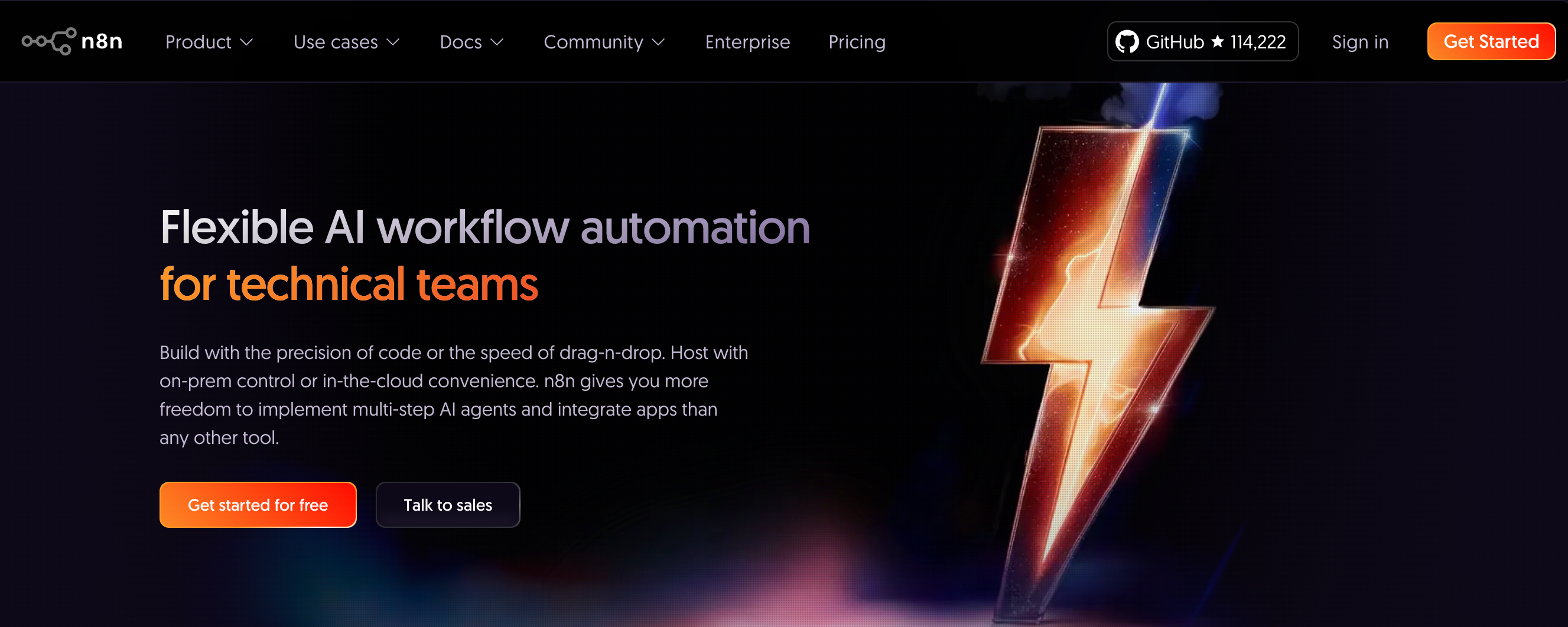The height and width of the screenshot is (627, 1568).
Task: Expand the Product dropdown chevron
Action: pyautogui.click(x=246, y=43)
